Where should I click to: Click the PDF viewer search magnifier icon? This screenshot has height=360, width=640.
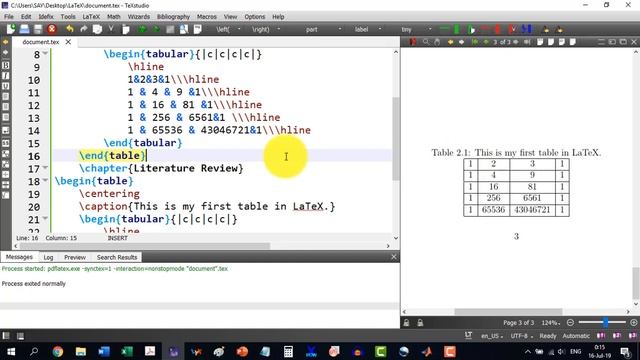tap(426, 42)
